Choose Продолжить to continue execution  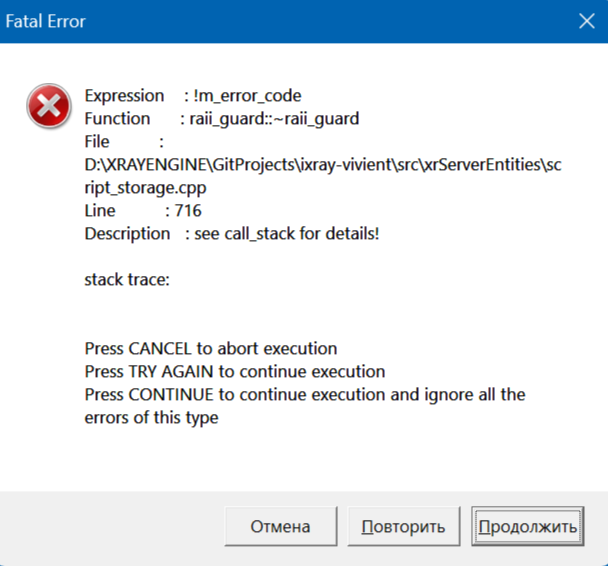click(527, 527)
